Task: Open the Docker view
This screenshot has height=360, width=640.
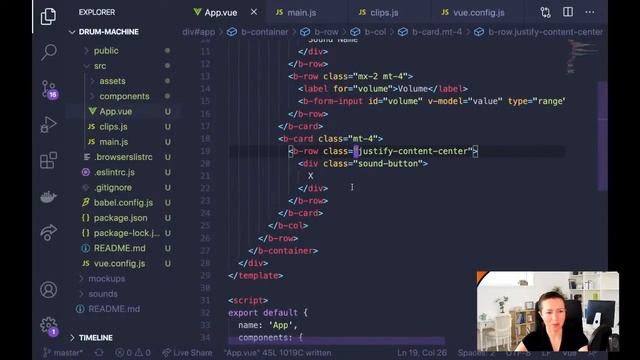Action: pos(49,197)
